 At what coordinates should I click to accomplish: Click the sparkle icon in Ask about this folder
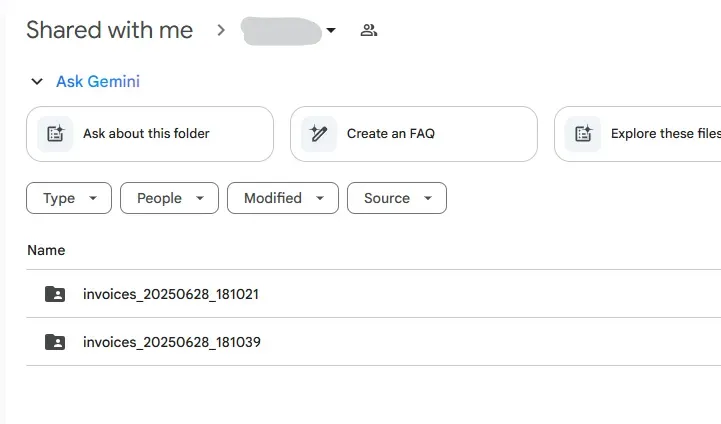pos(56,134)
